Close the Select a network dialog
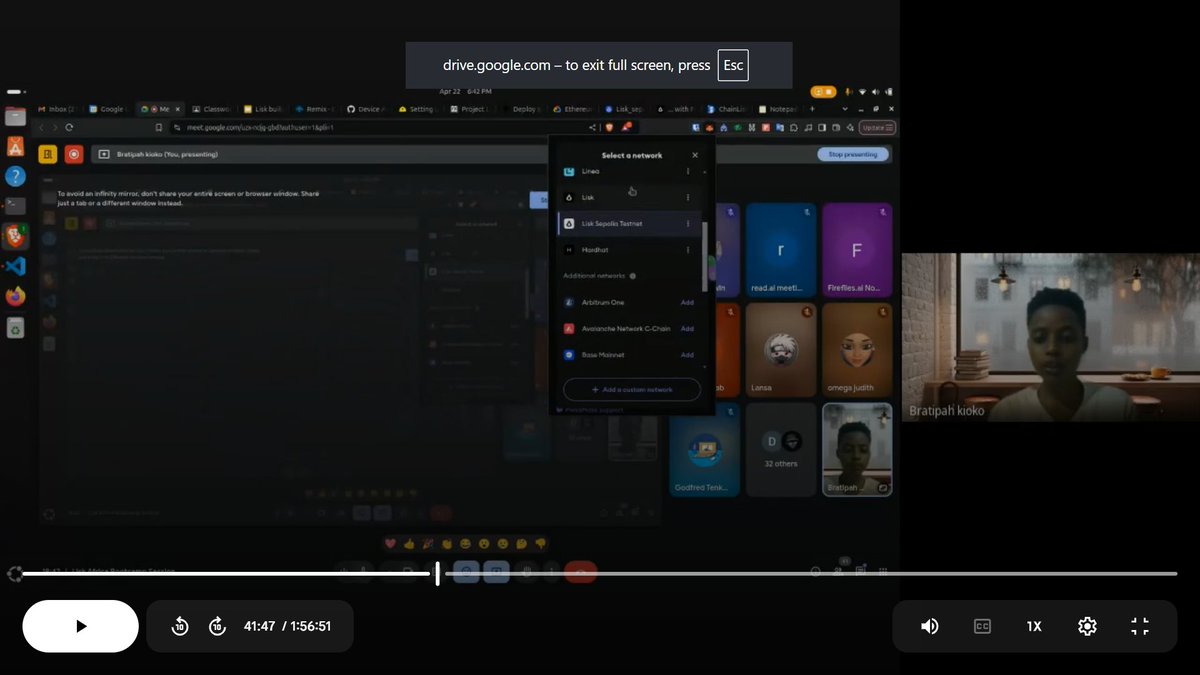This screenshot has width=1200, height=675. [695, 155]
